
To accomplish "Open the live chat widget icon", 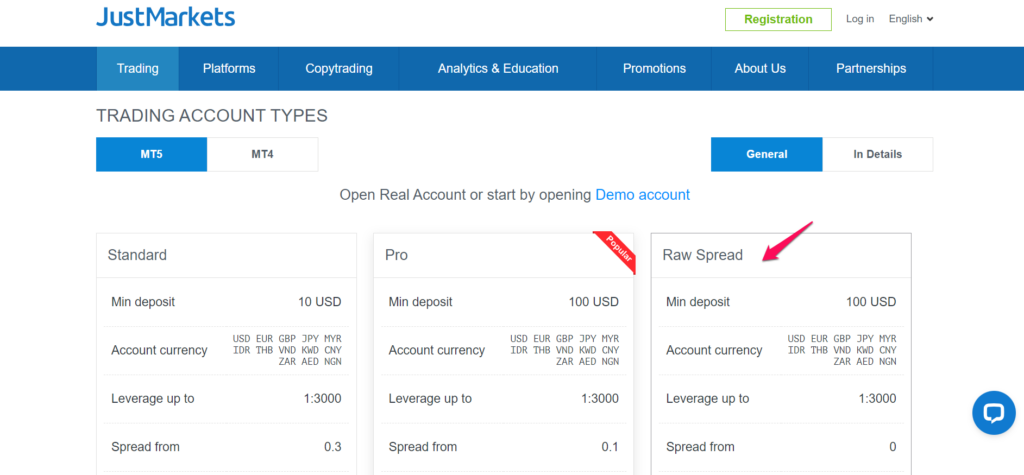I will coord(993,413).
